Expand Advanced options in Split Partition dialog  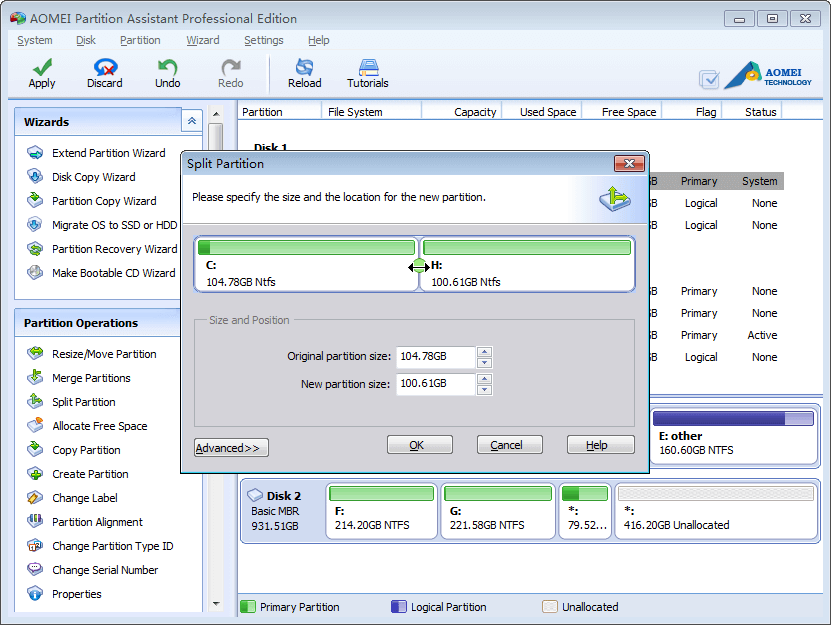point(231,447)
